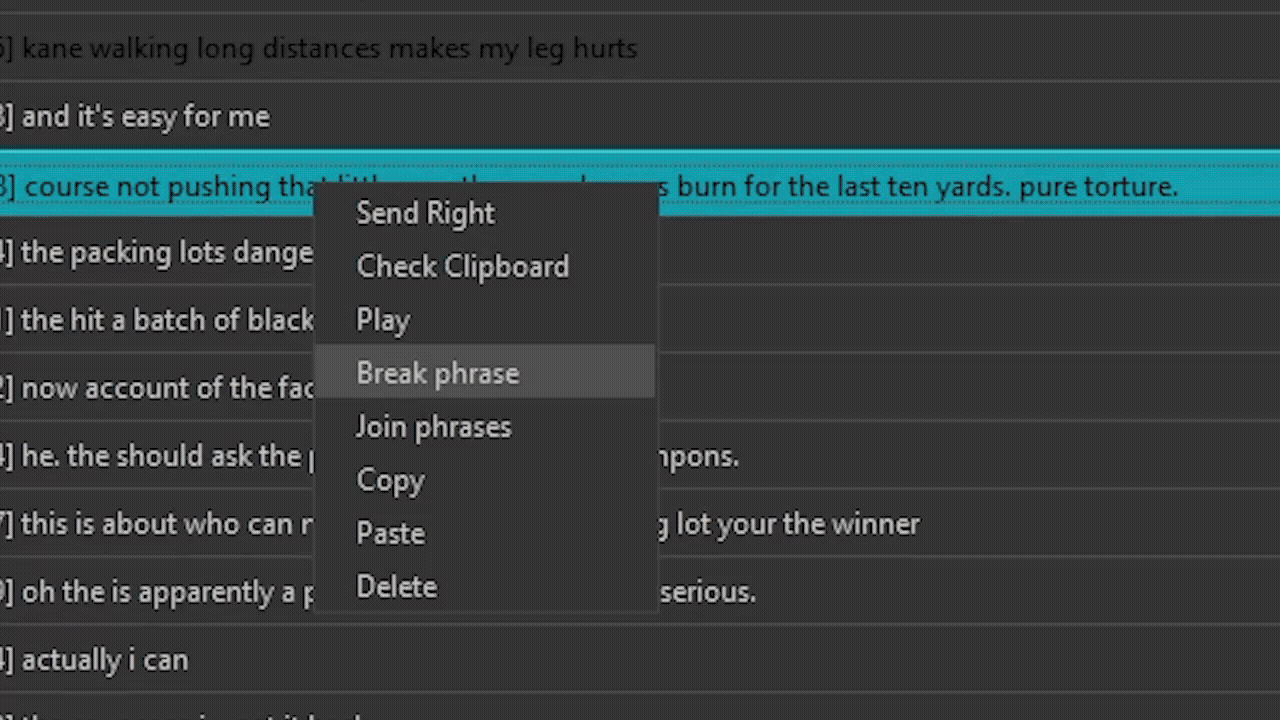Select the 'the packing lots' transcript row
This screenshot has width=1280, height=720.
166,253
